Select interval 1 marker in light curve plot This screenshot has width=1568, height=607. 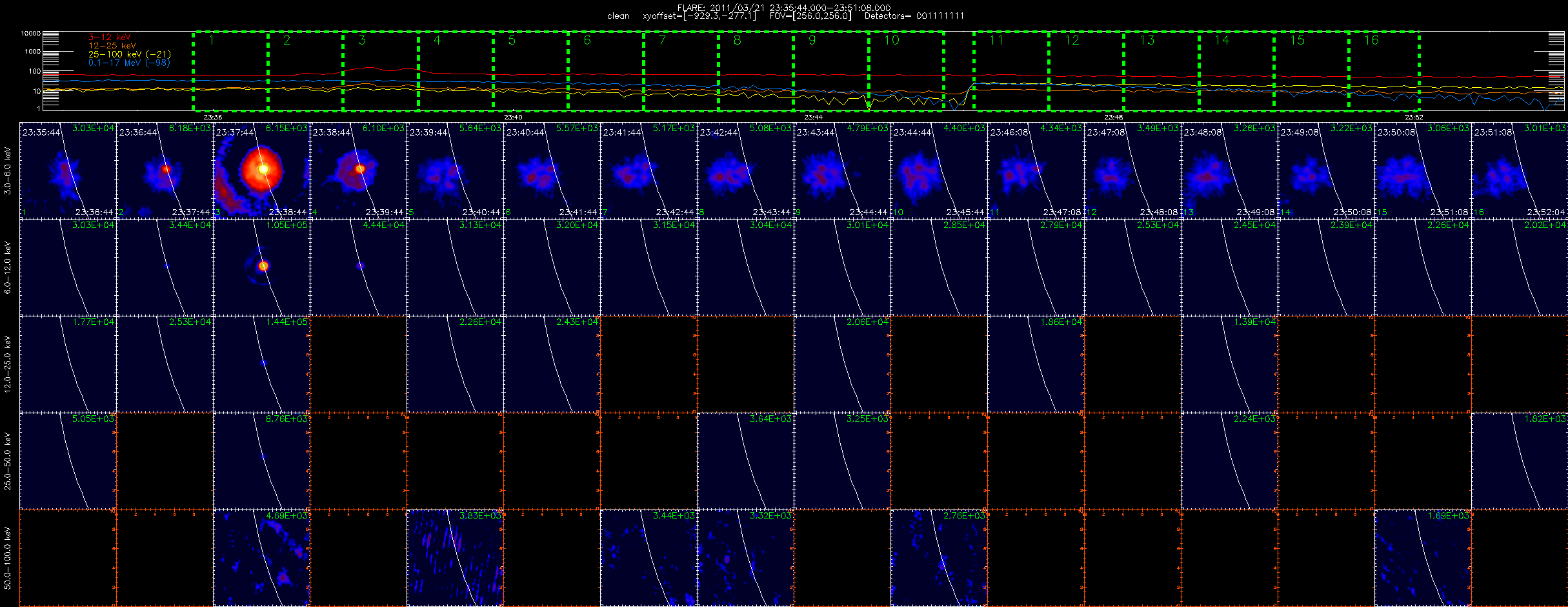click(212, 40)
